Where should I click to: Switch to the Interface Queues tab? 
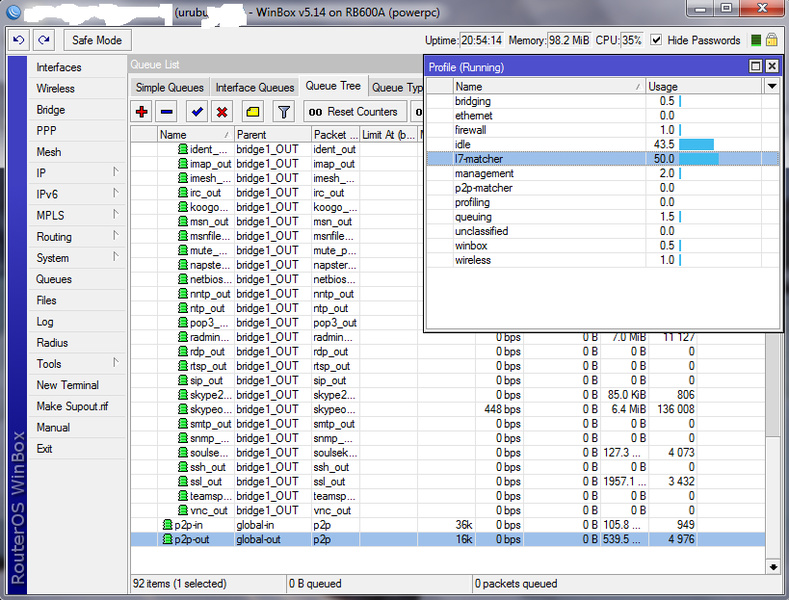(254, 88)
